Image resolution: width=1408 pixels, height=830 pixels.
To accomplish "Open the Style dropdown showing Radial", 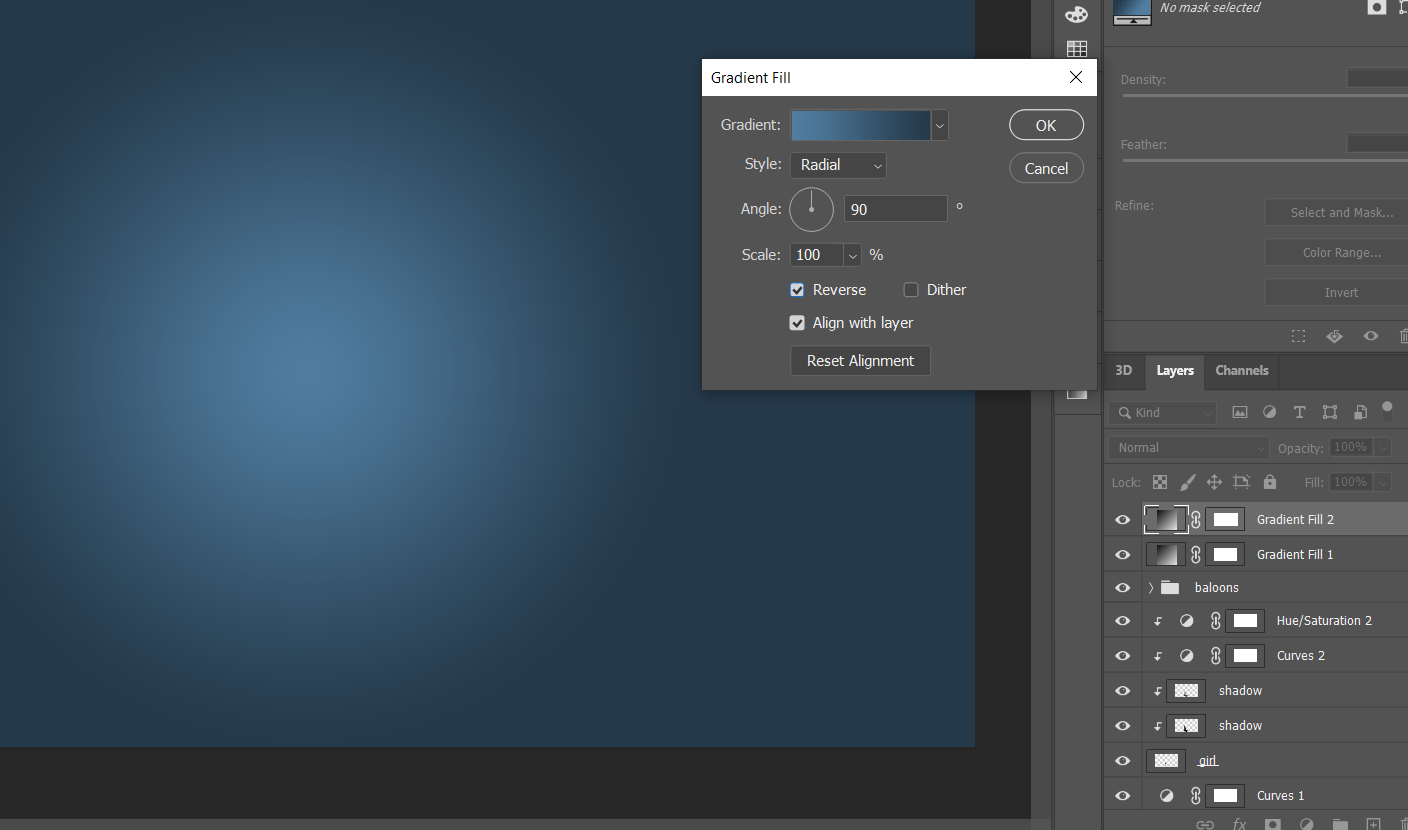I will (x=838, y=165).
